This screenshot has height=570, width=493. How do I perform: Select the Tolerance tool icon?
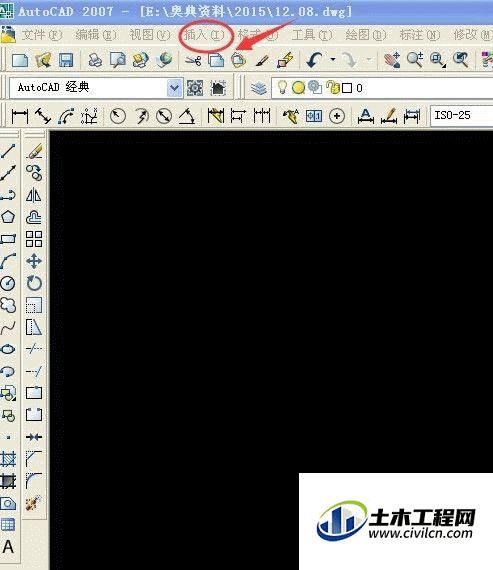coord(314,116)
